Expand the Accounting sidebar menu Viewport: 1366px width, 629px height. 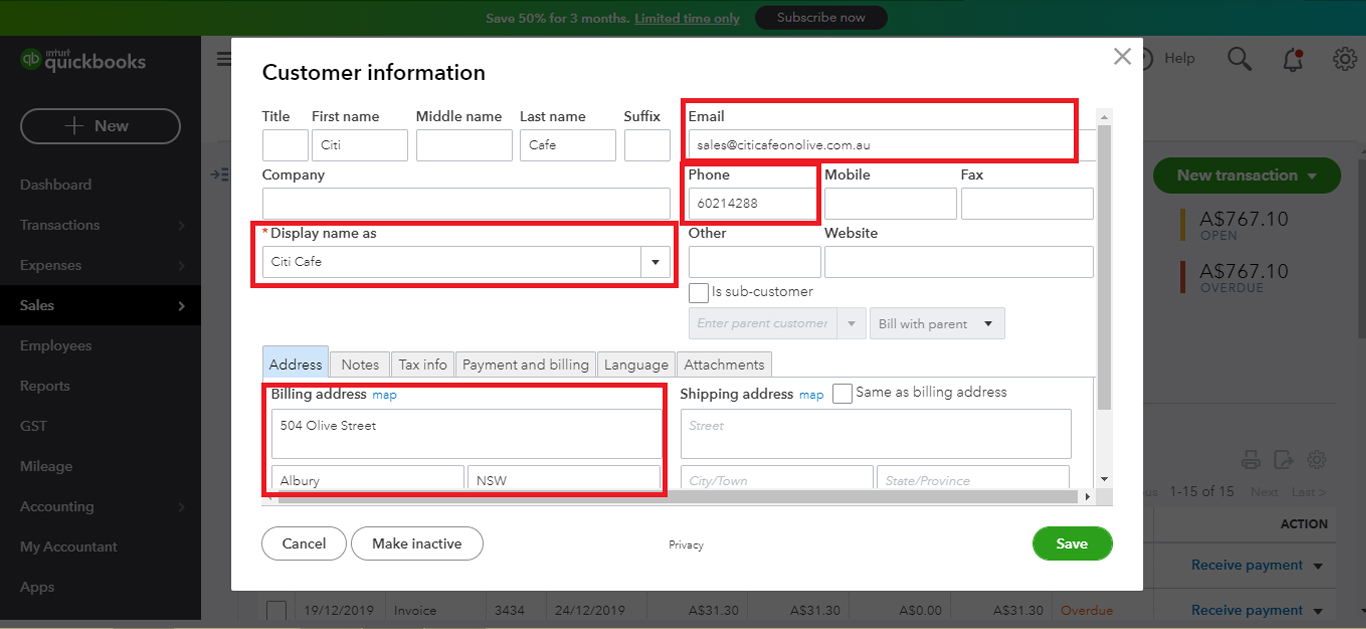[x=181, y=507]
